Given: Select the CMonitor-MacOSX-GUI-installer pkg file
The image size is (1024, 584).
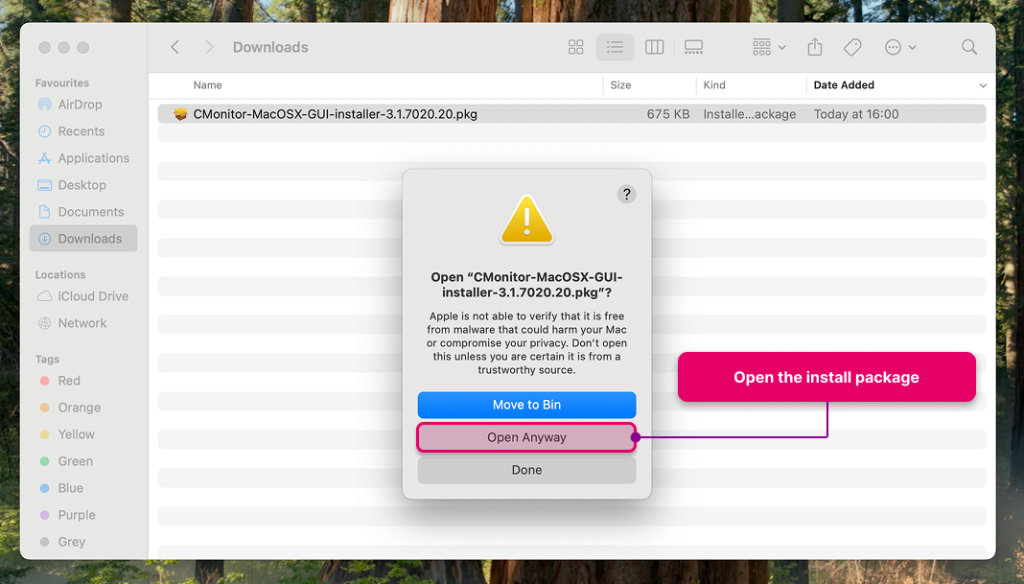Looking at the screenshot, I should (571, 114).
